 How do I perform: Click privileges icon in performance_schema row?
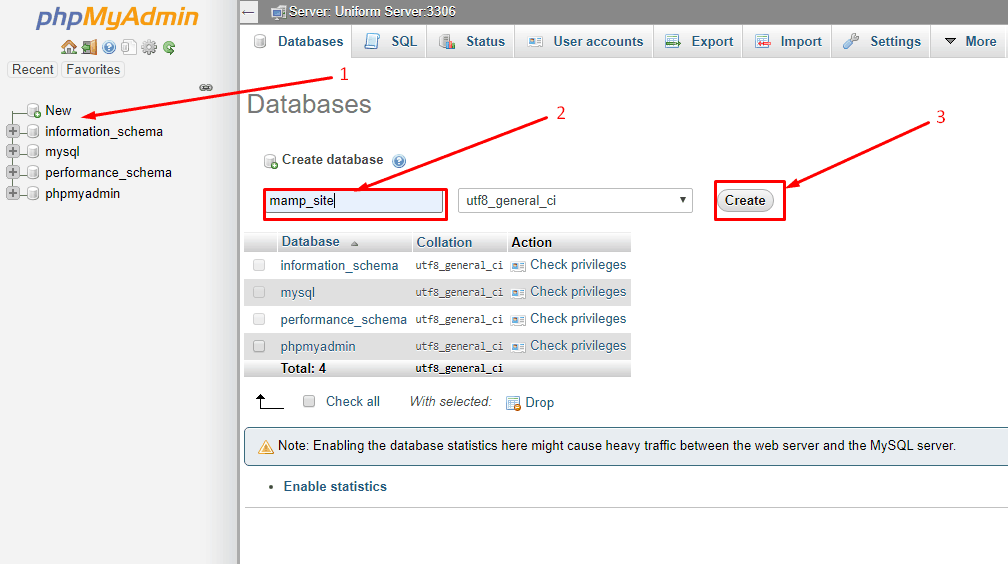(518, 320)
